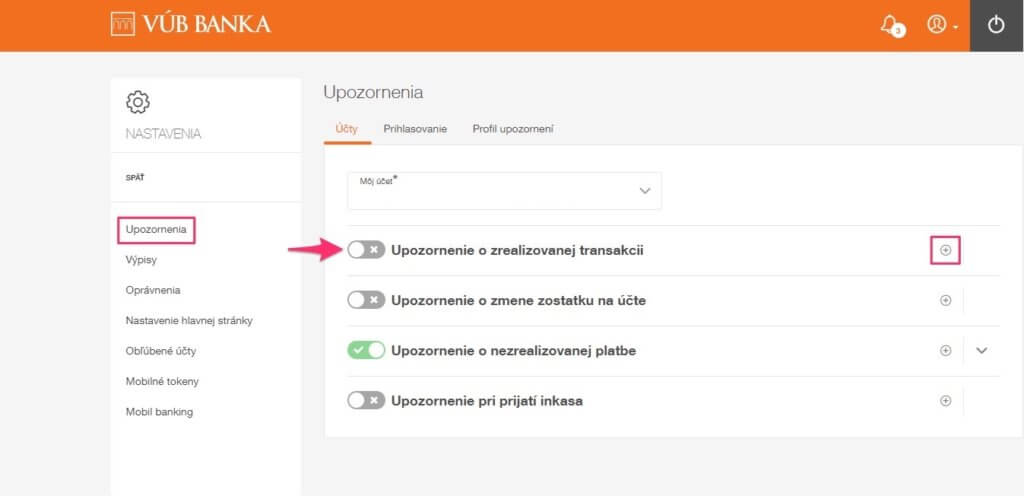Switch to the Profil upozornení tab
1024x496 pixels.
point(513,129)
